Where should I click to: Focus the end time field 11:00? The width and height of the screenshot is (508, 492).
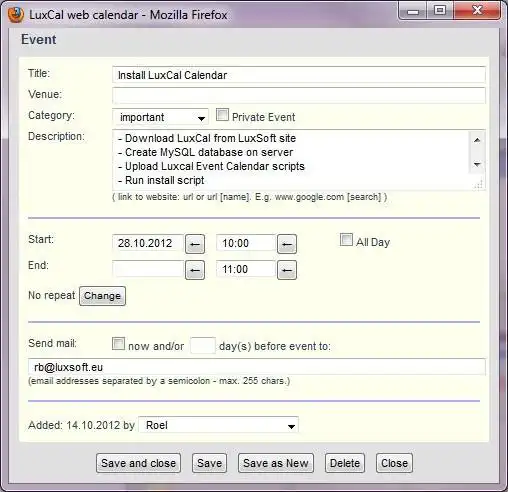(246, 269)
